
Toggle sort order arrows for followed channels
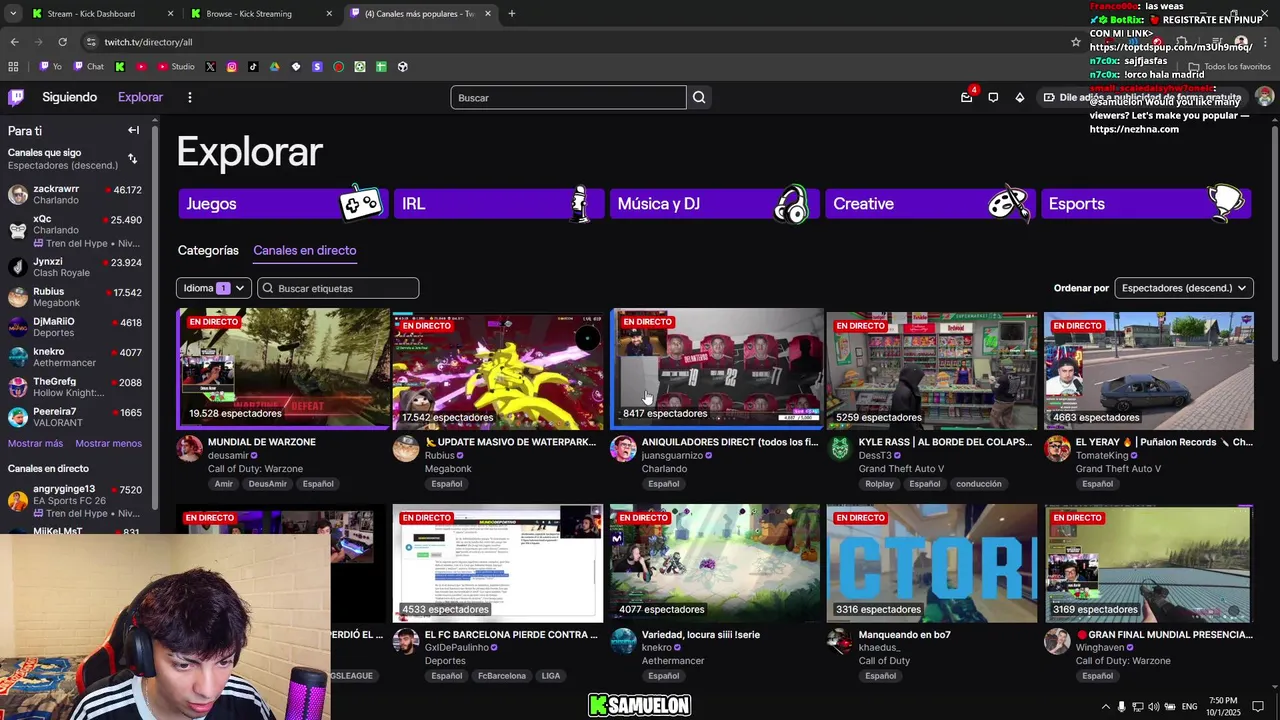click(132, 159)
